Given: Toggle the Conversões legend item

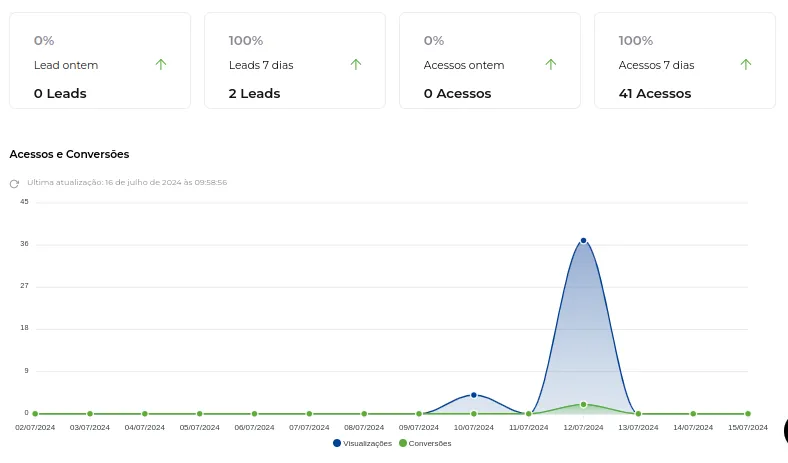Looking at the screenshot, I should (x=425, y=443).
